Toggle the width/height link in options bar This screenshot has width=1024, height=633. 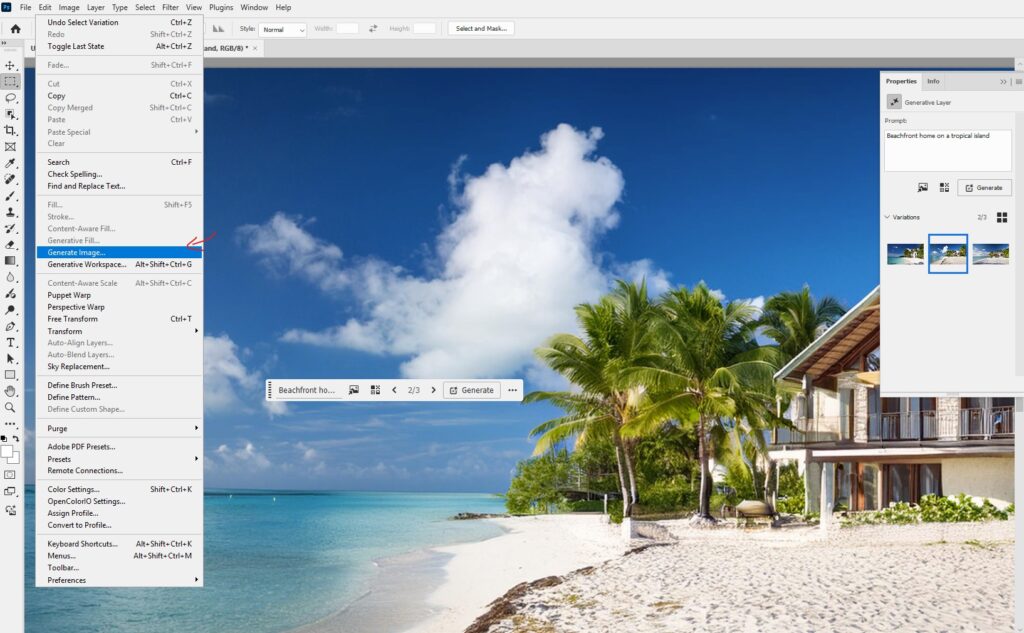tap(372, 29)
